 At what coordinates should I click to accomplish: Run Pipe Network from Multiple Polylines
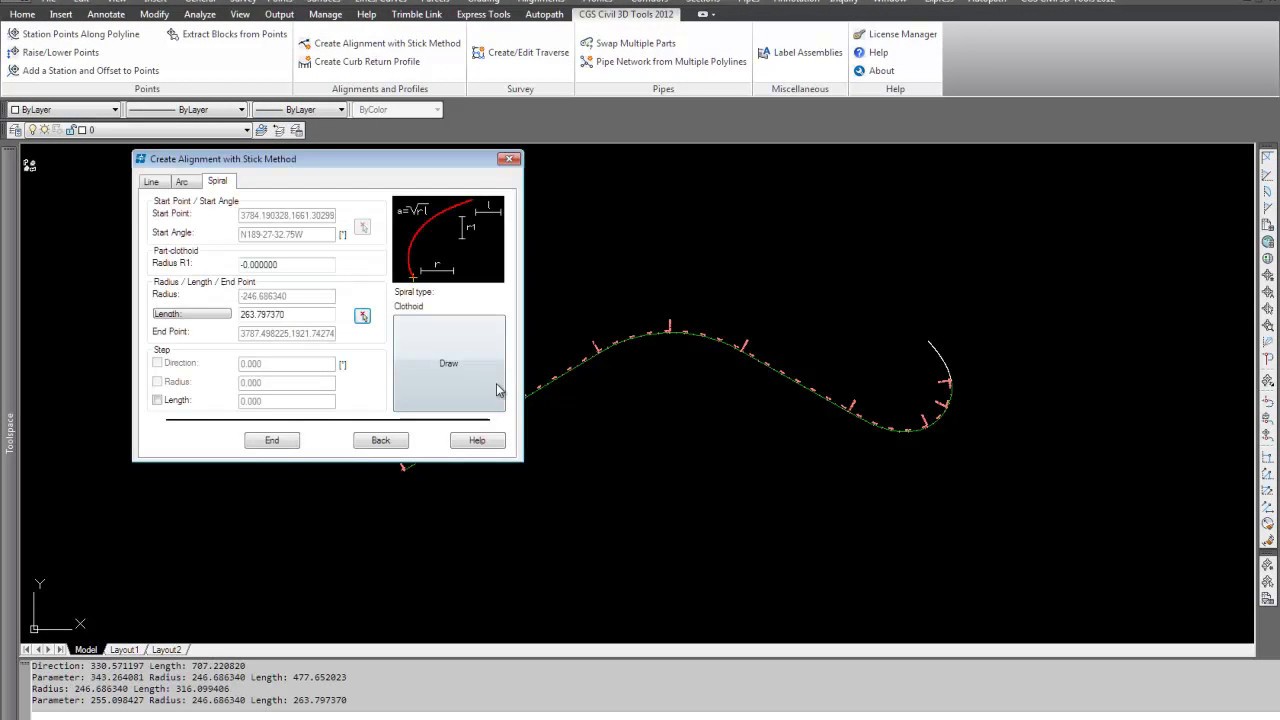coord(663,61)
